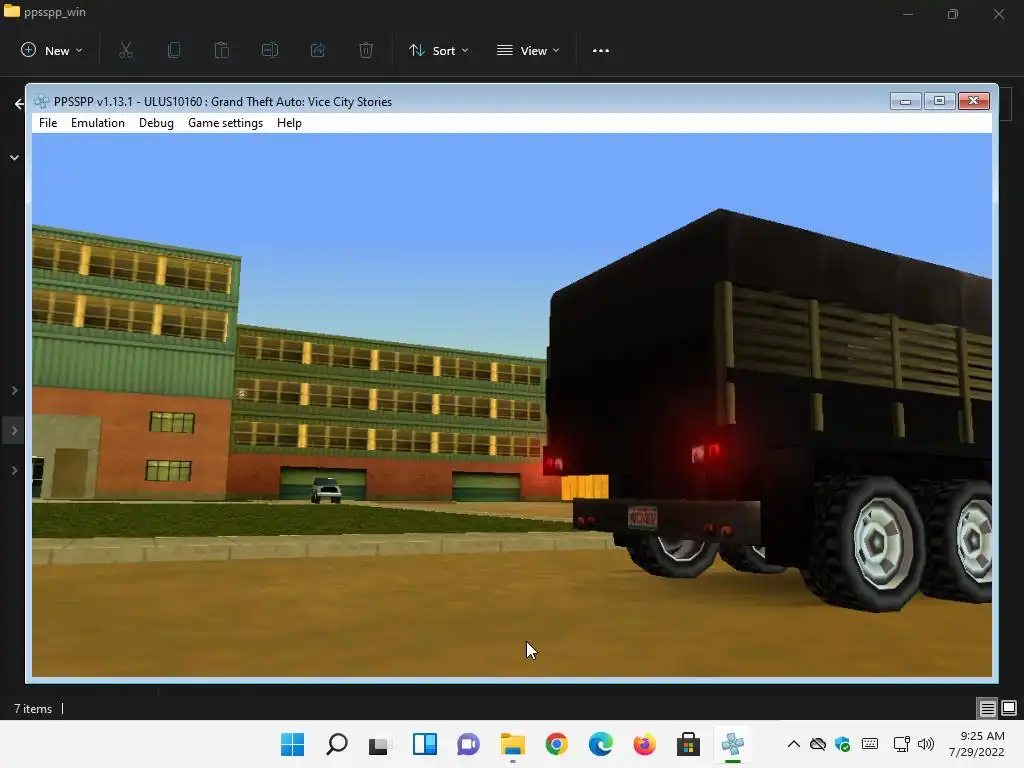Launch Microsoft Edge from taskbar
This screenshot has width=1024, height=768.
click(600, 744)
